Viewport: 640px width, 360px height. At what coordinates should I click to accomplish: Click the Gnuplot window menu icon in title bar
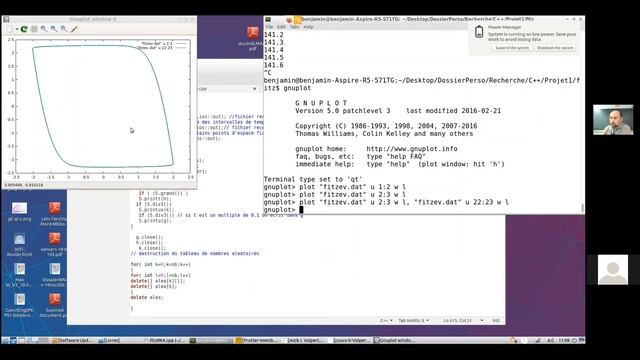6,19
